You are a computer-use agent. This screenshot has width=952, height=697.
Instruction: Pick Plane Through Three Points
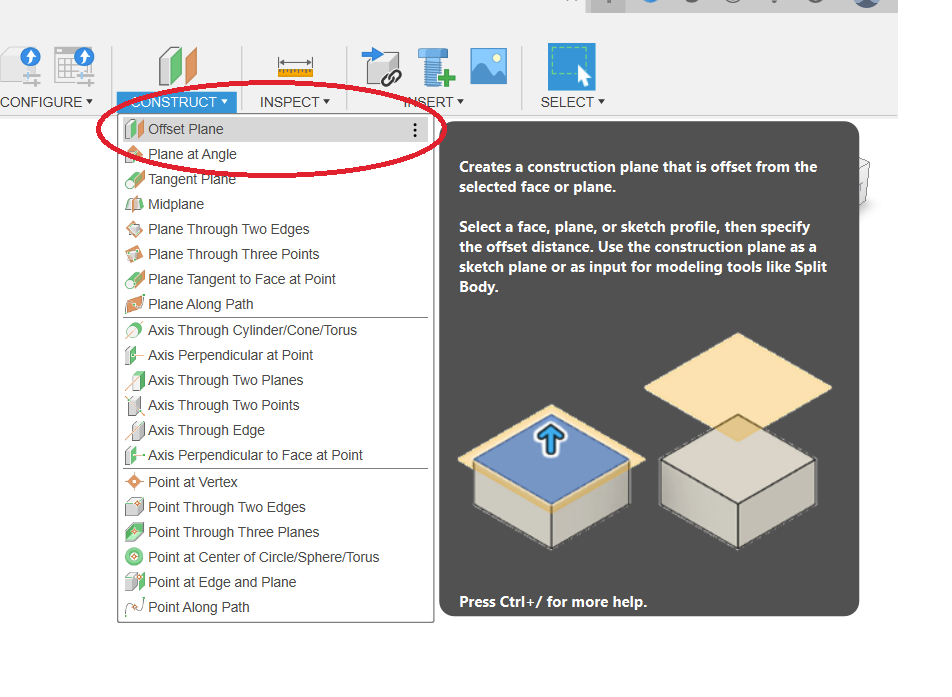pos(233,254)
